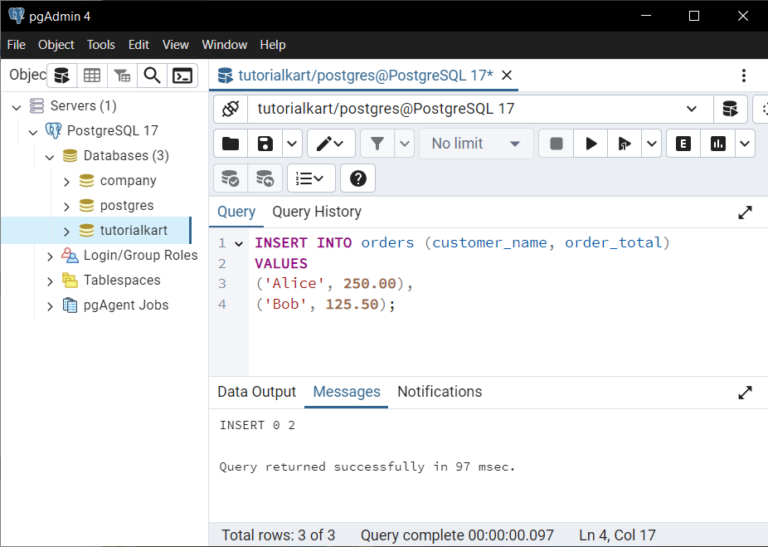Click the Query Tool database icon in Object Explorer toolbar

coord(62,75)
